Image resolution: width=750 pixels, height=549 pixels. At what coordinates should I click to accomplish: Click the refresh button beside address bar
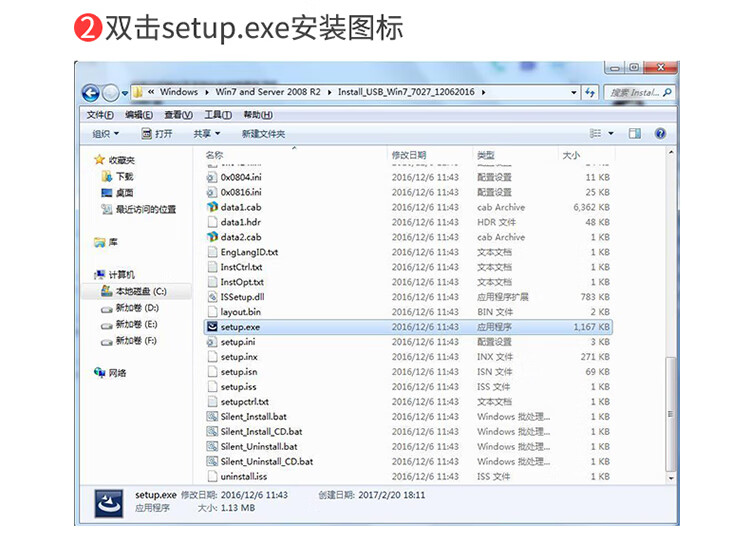[x=592, y=92]
